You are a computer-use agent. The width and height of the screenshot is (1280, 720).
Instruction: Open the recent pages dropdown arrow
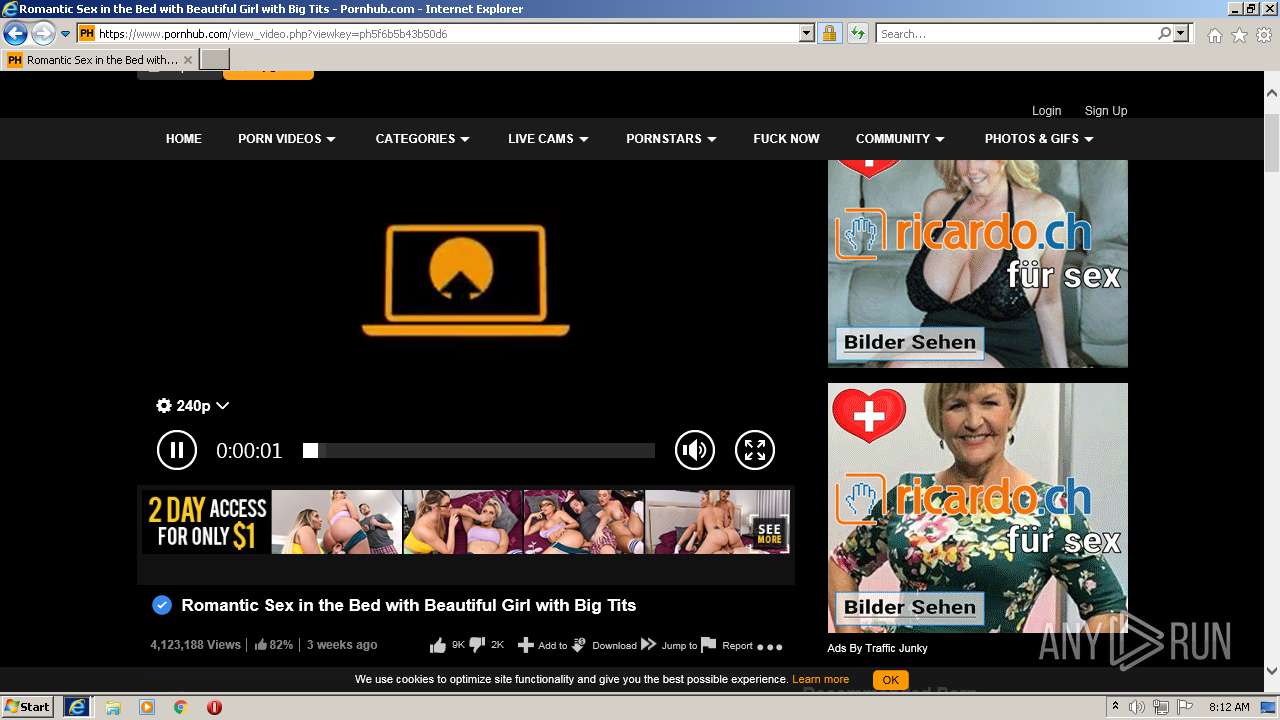click(x=65, y=34)
